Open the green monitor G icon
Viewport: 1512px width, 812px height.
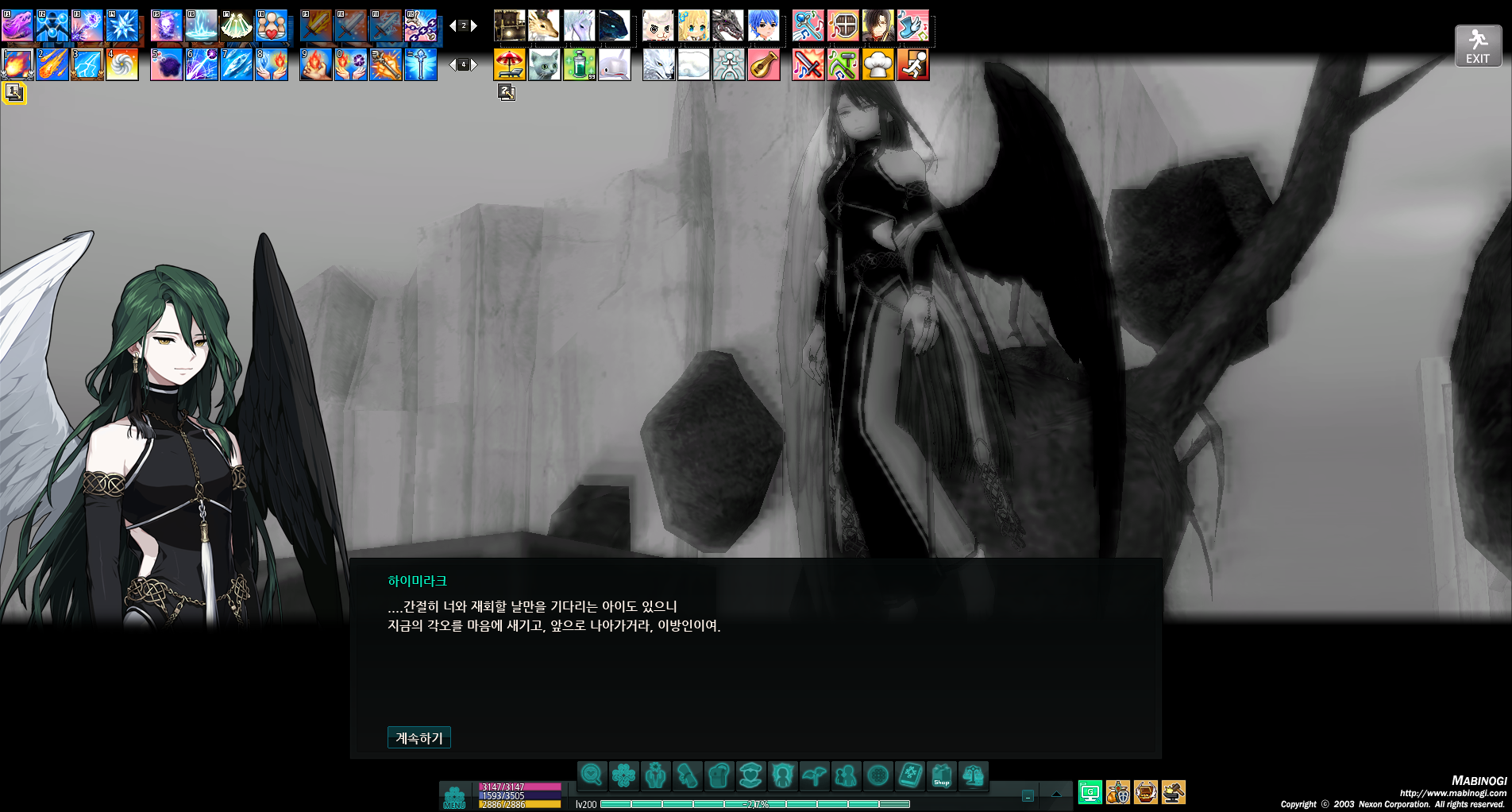coord(1090,792)
